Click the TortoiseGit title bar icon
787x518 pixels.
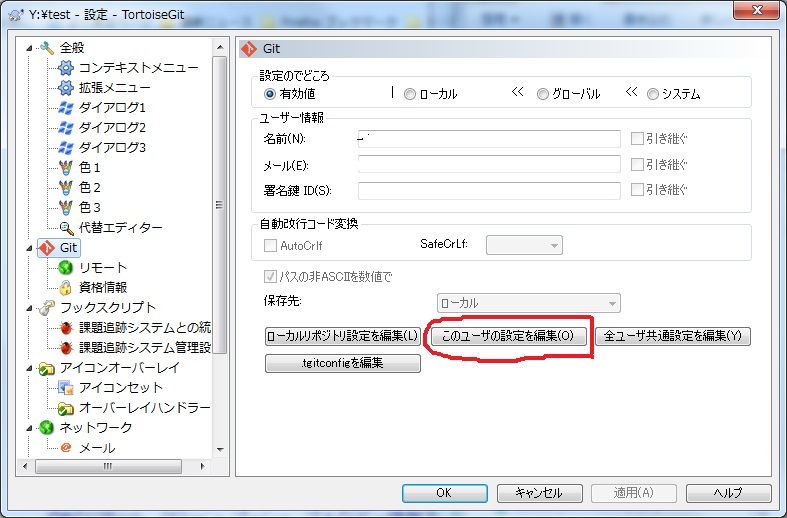(x=16, y=15)
